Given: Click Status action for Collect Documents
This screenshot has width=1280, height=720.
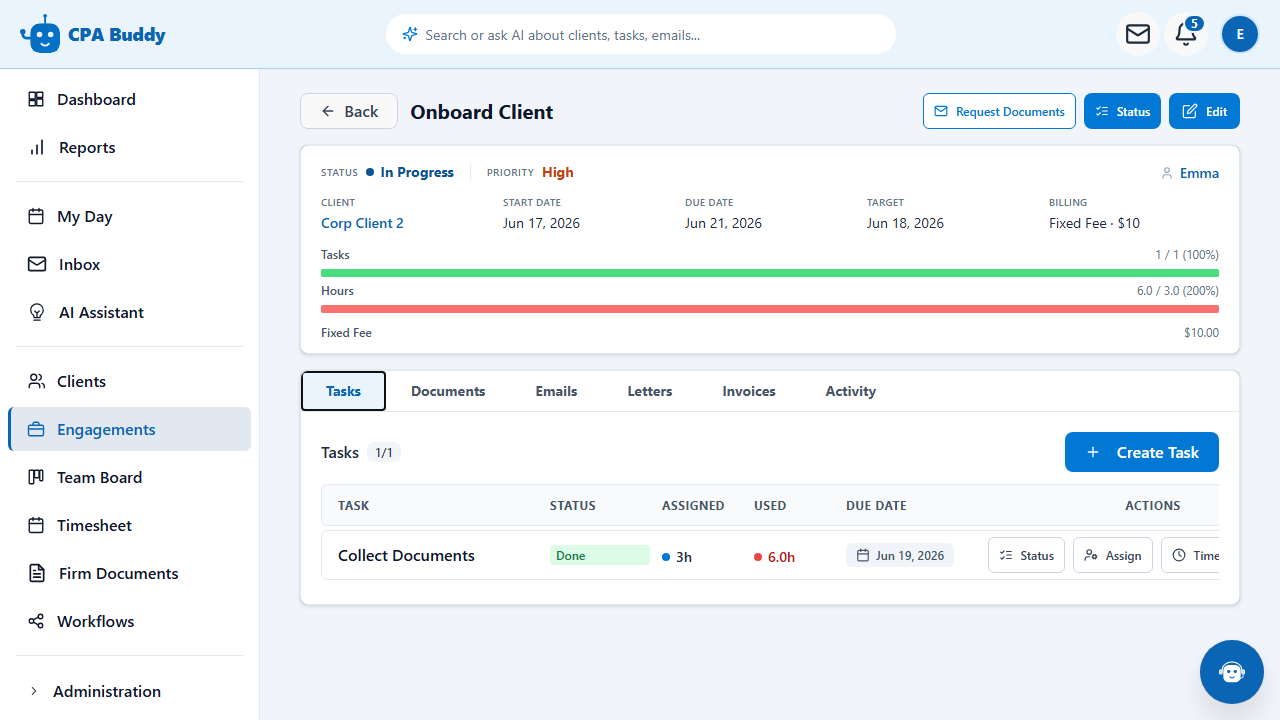Looking at the screenshot, I should click(1026, 555).
